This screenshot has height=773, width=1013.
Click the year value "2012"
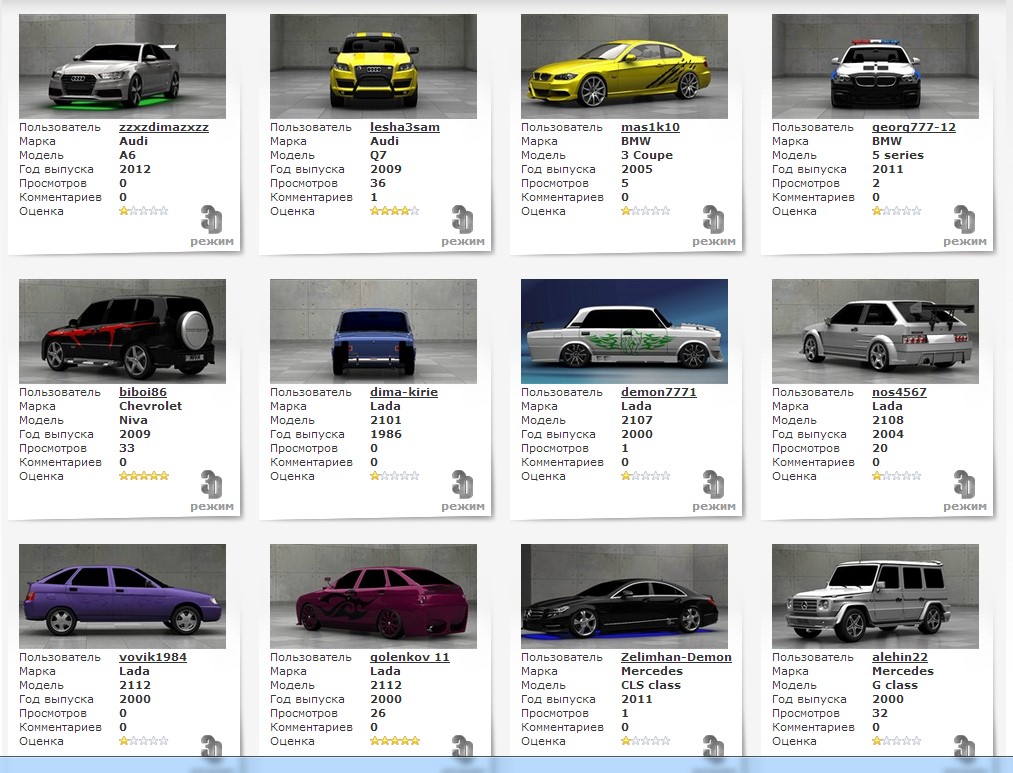click(x=135, y=169)
